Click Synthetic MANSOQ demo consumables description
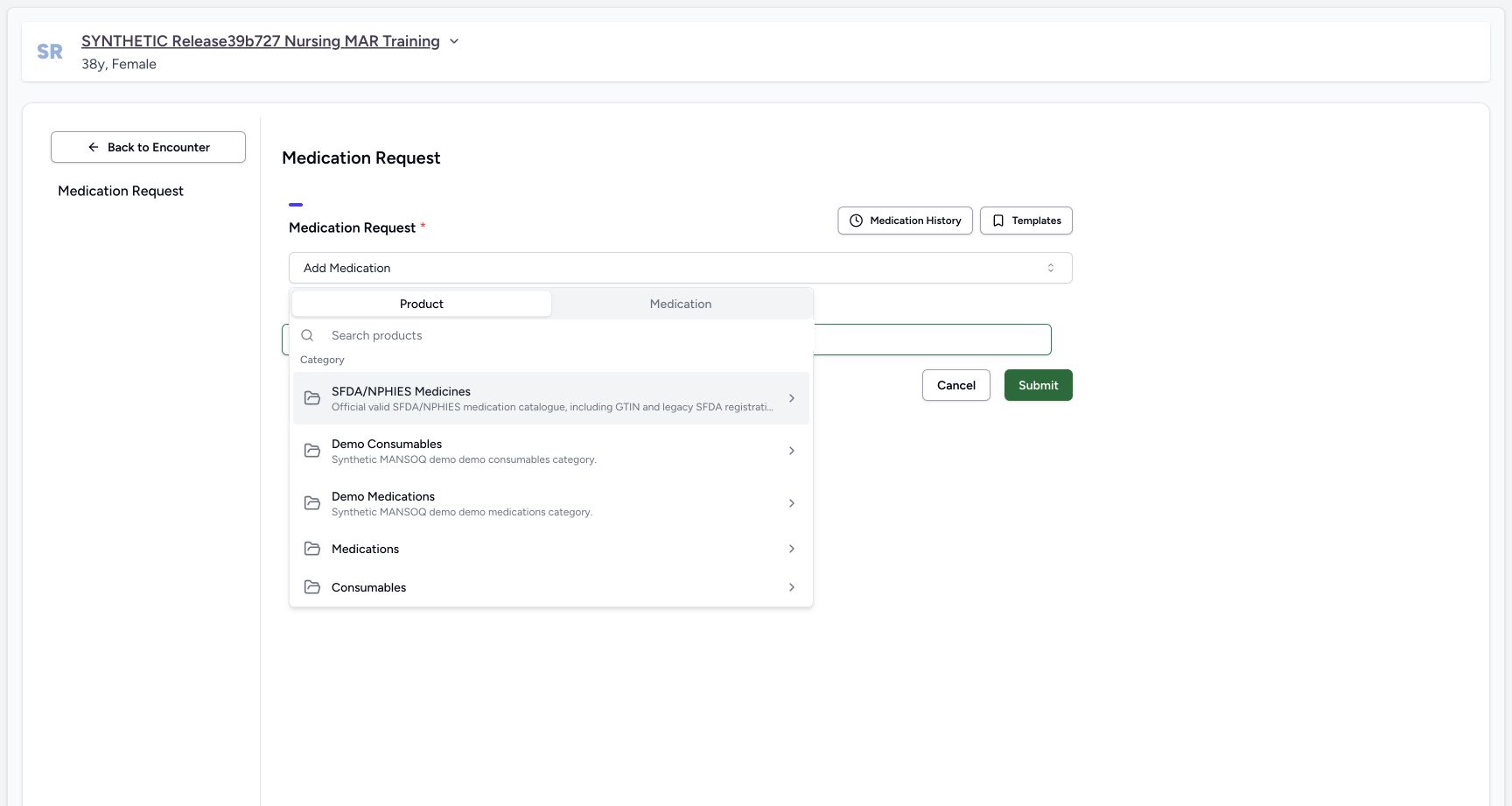This screenshot has height=806, width=1512. coord(464,459)
